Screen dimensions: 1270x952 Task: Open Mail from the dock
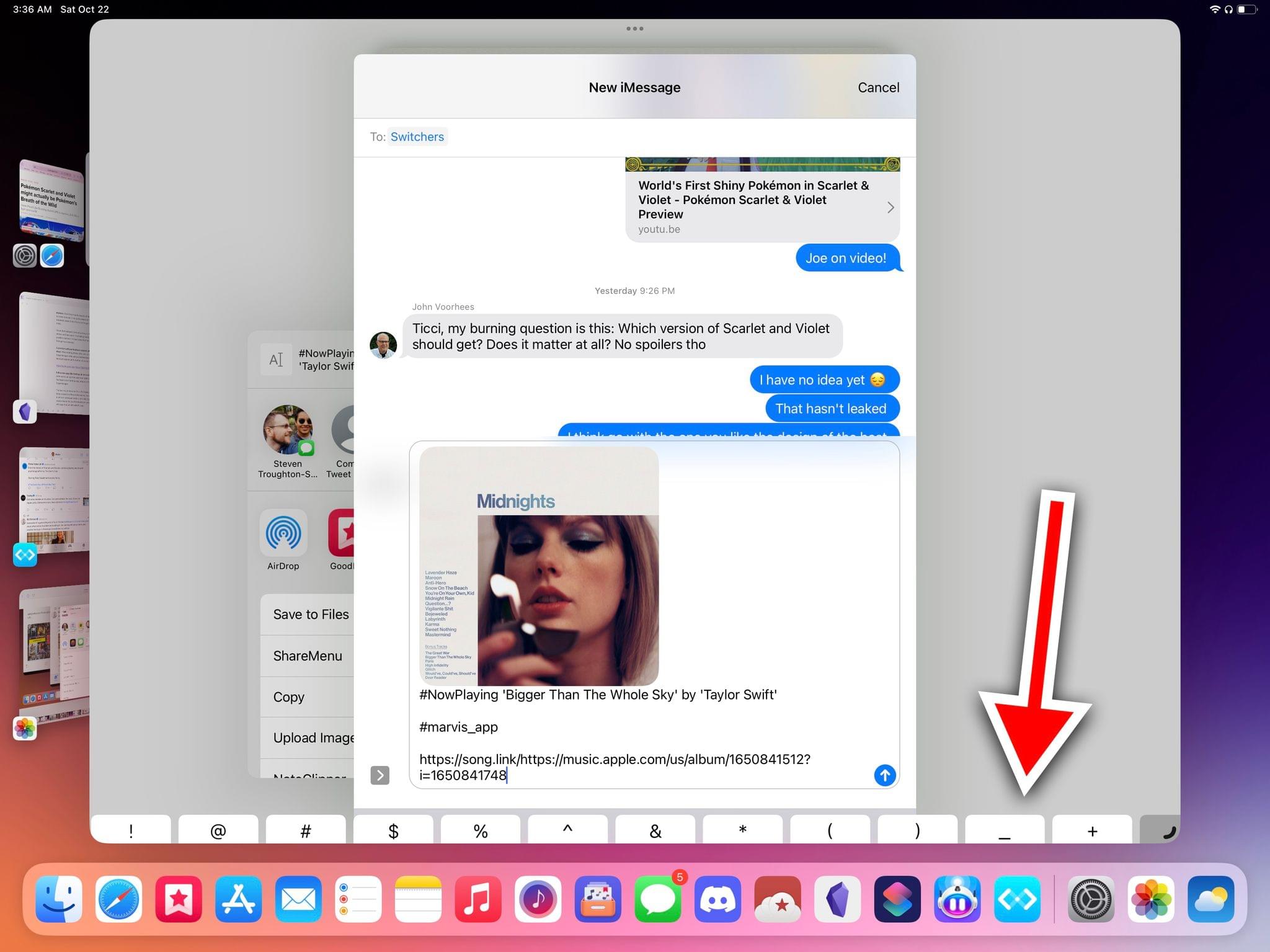[298, 899]
